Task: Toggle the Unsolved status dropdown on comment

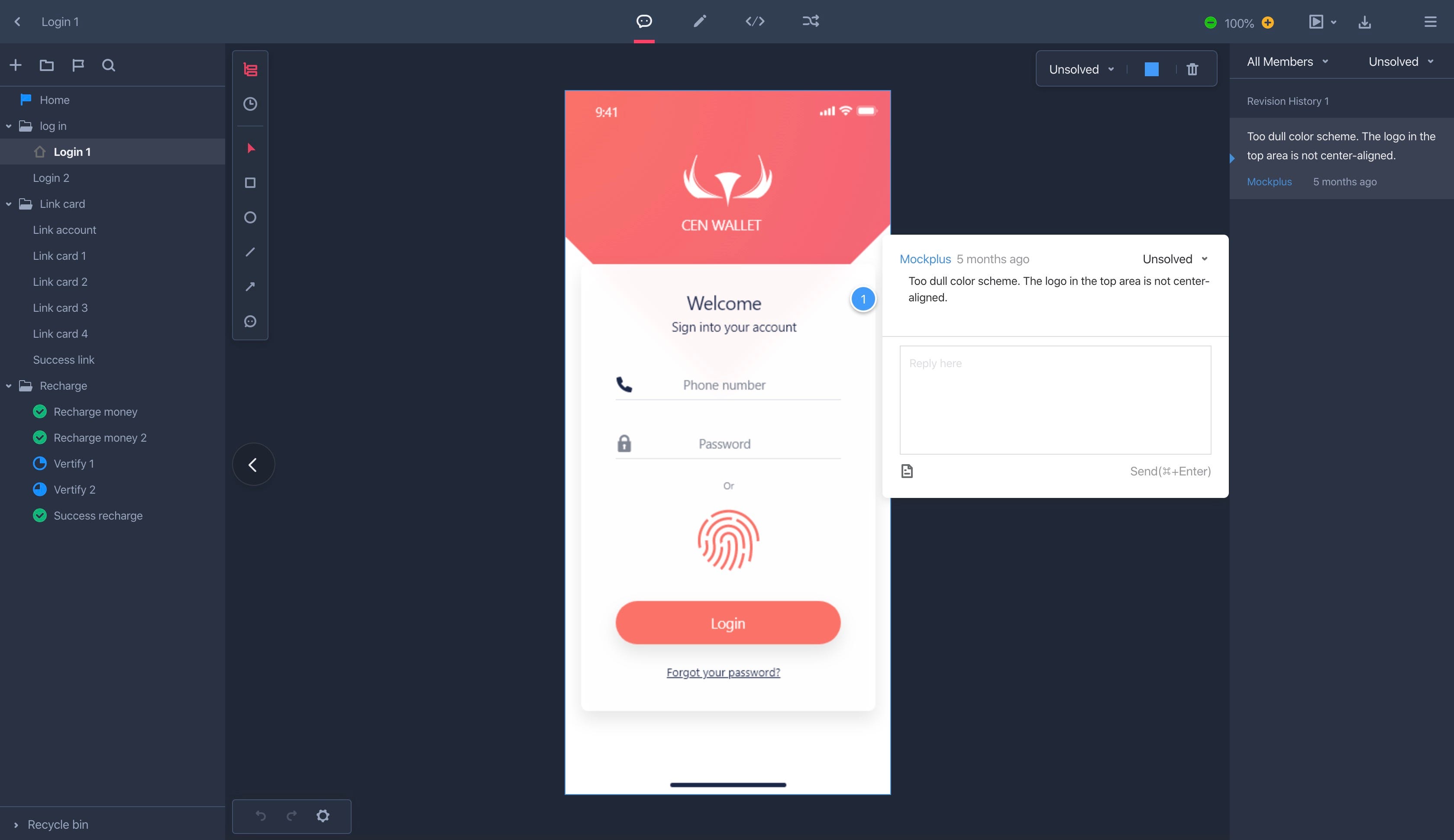Action: (x=1176, y=258)
